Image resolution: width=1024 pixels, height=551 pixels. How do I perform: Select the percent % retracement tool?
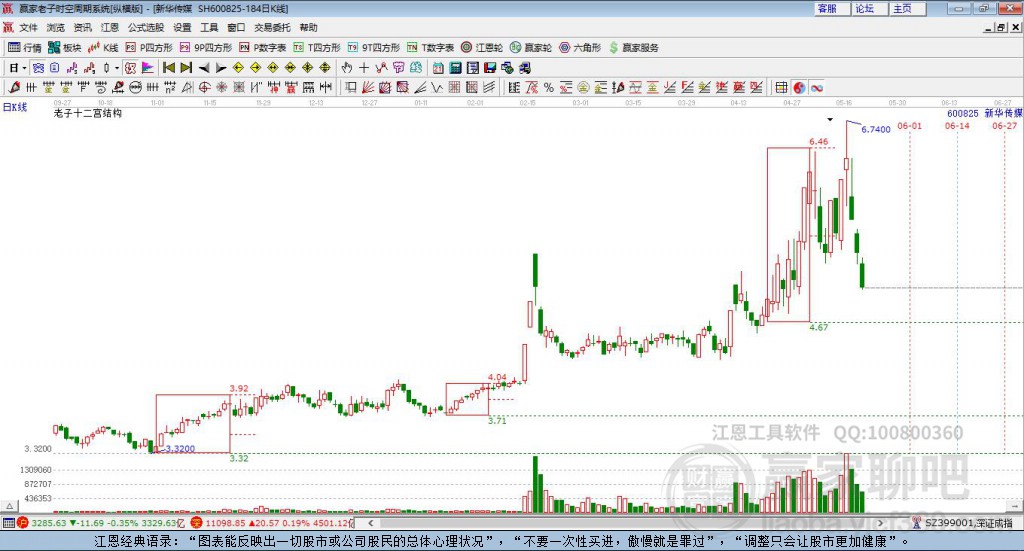(549, 87)
